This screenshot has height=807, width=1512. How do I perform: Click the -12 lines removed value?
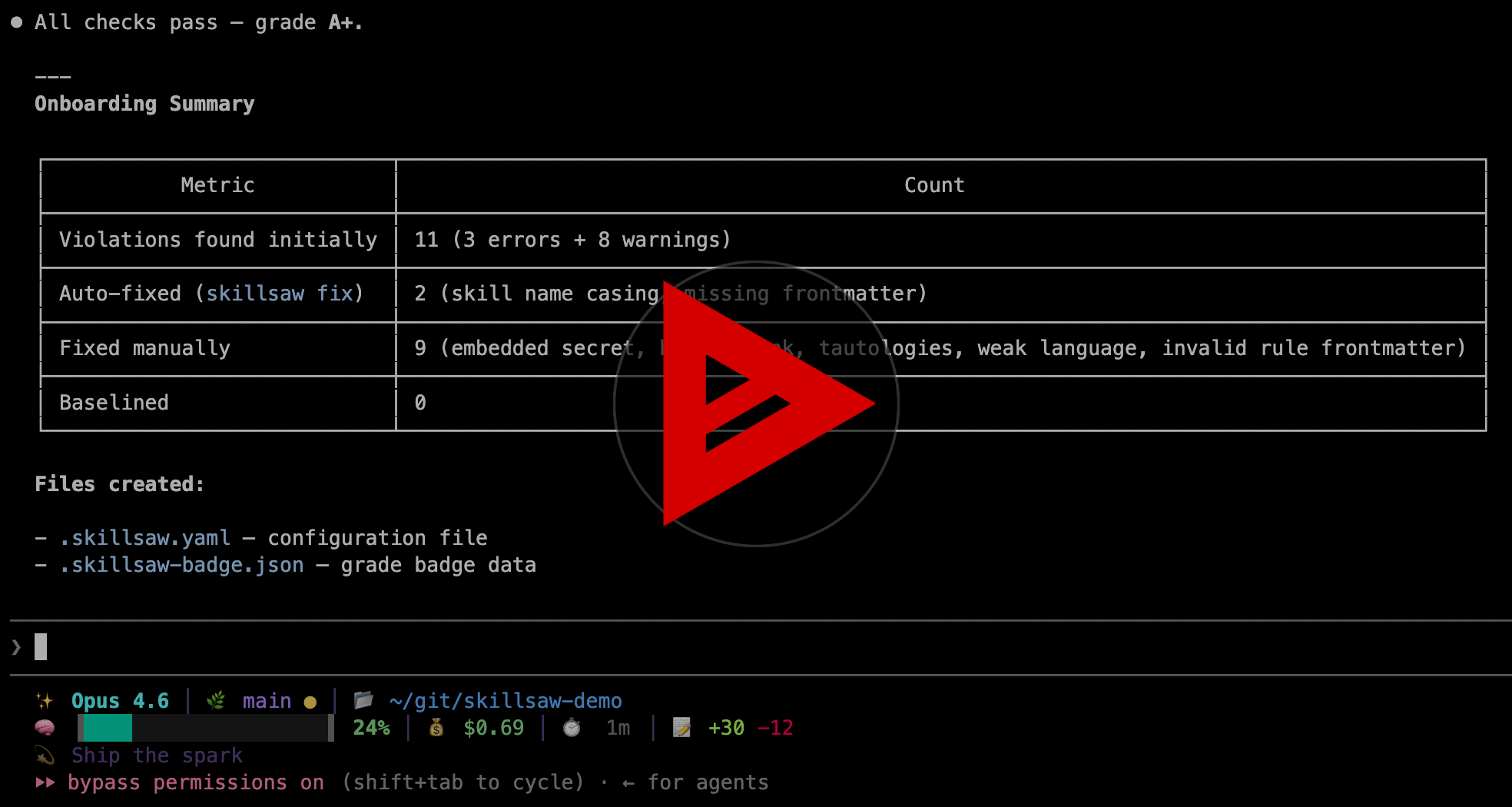click(775, 728)
